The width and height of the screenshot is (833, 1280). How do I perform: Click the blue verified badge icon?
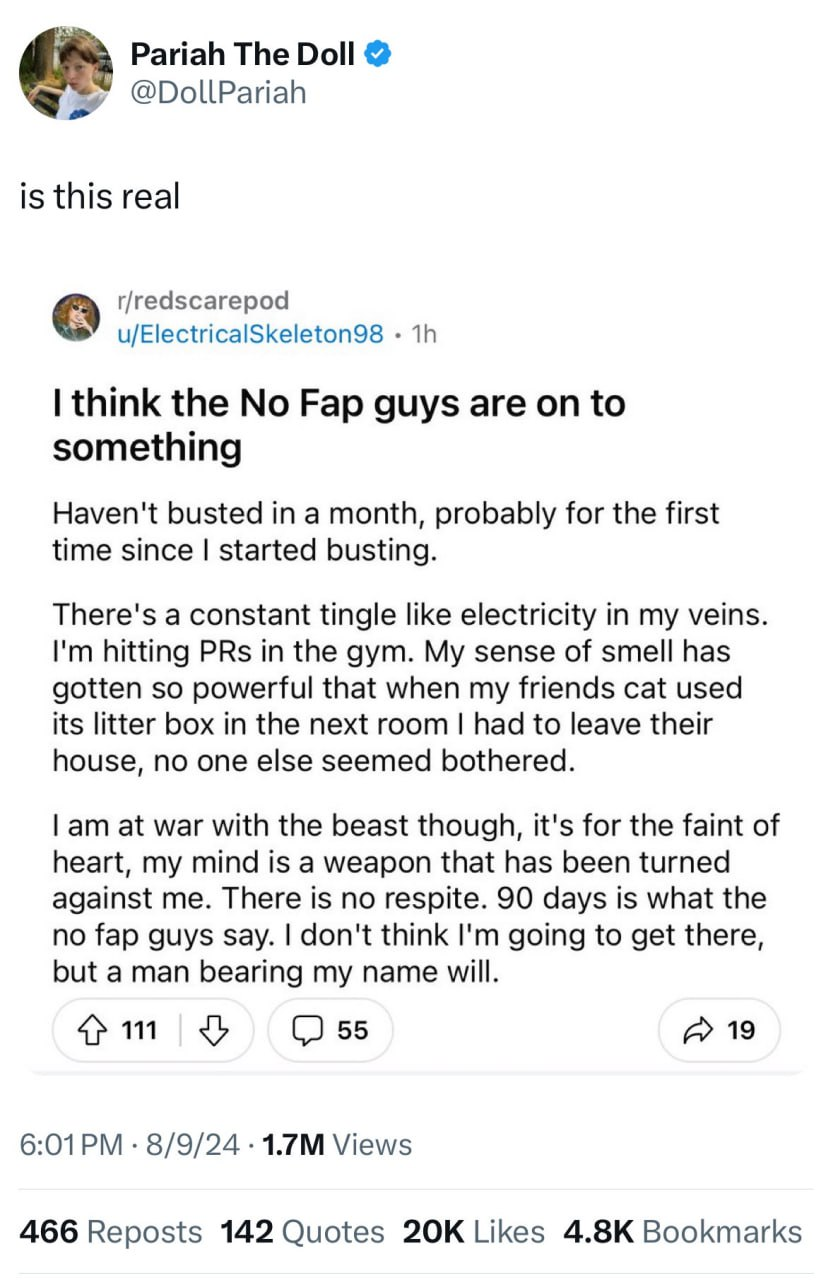[378, 55]
